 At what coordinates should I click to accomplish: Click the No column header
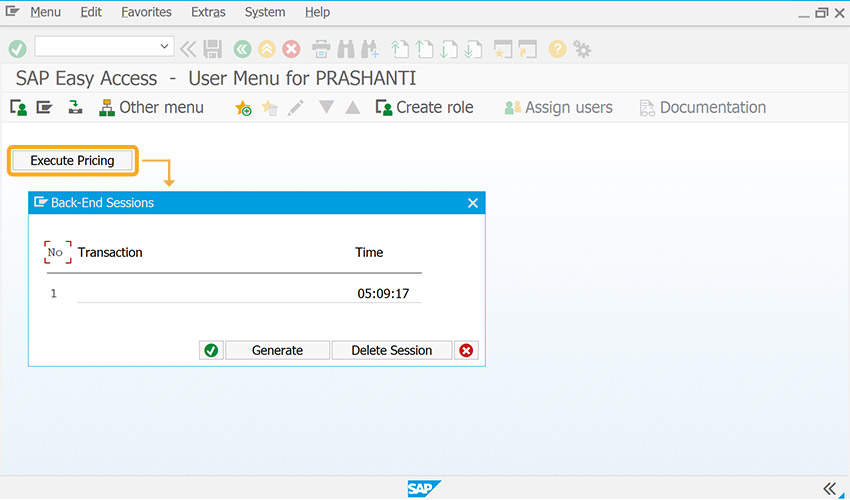57,252
